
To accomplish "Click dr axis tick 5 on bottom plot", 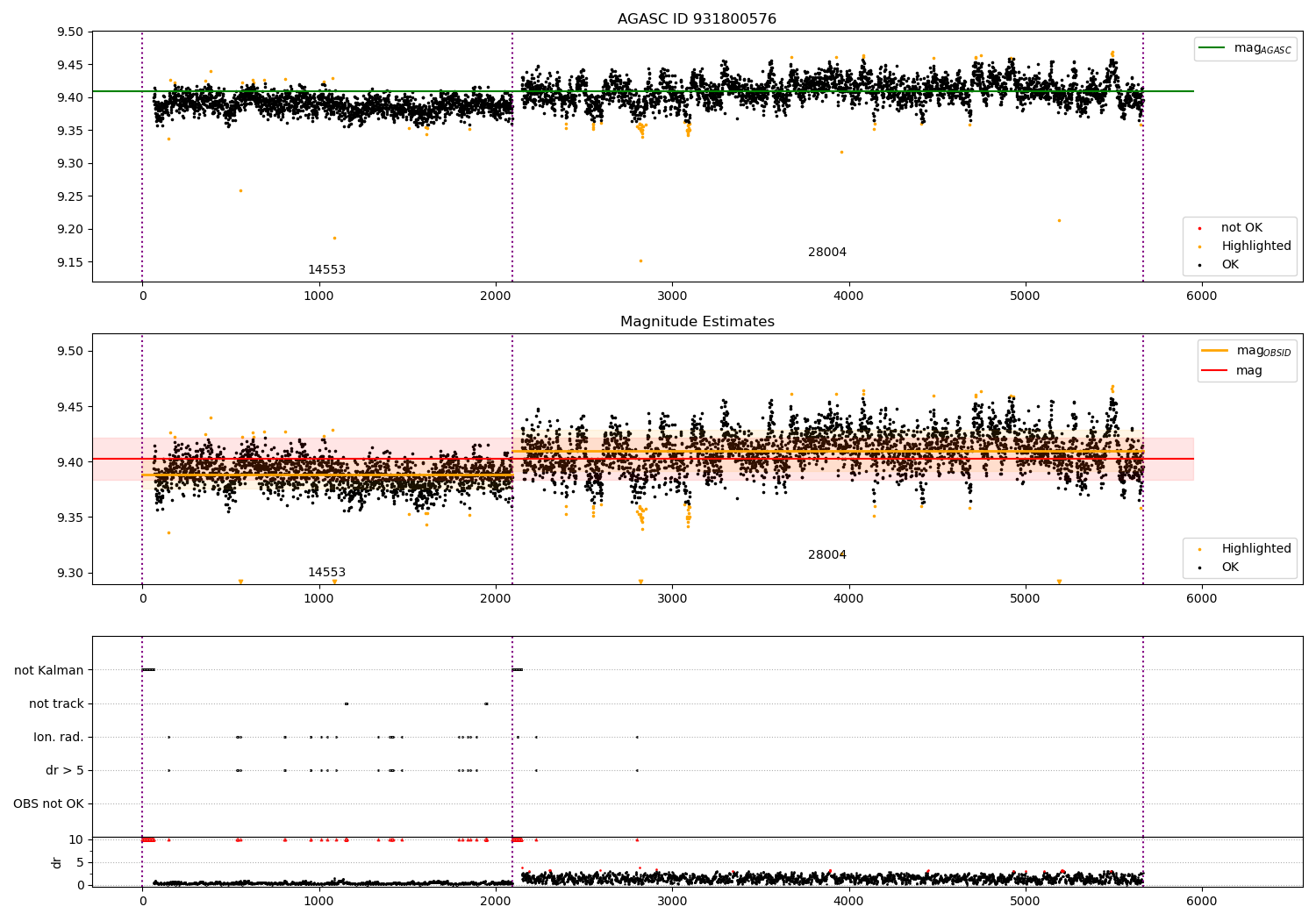I will (81, 862).
